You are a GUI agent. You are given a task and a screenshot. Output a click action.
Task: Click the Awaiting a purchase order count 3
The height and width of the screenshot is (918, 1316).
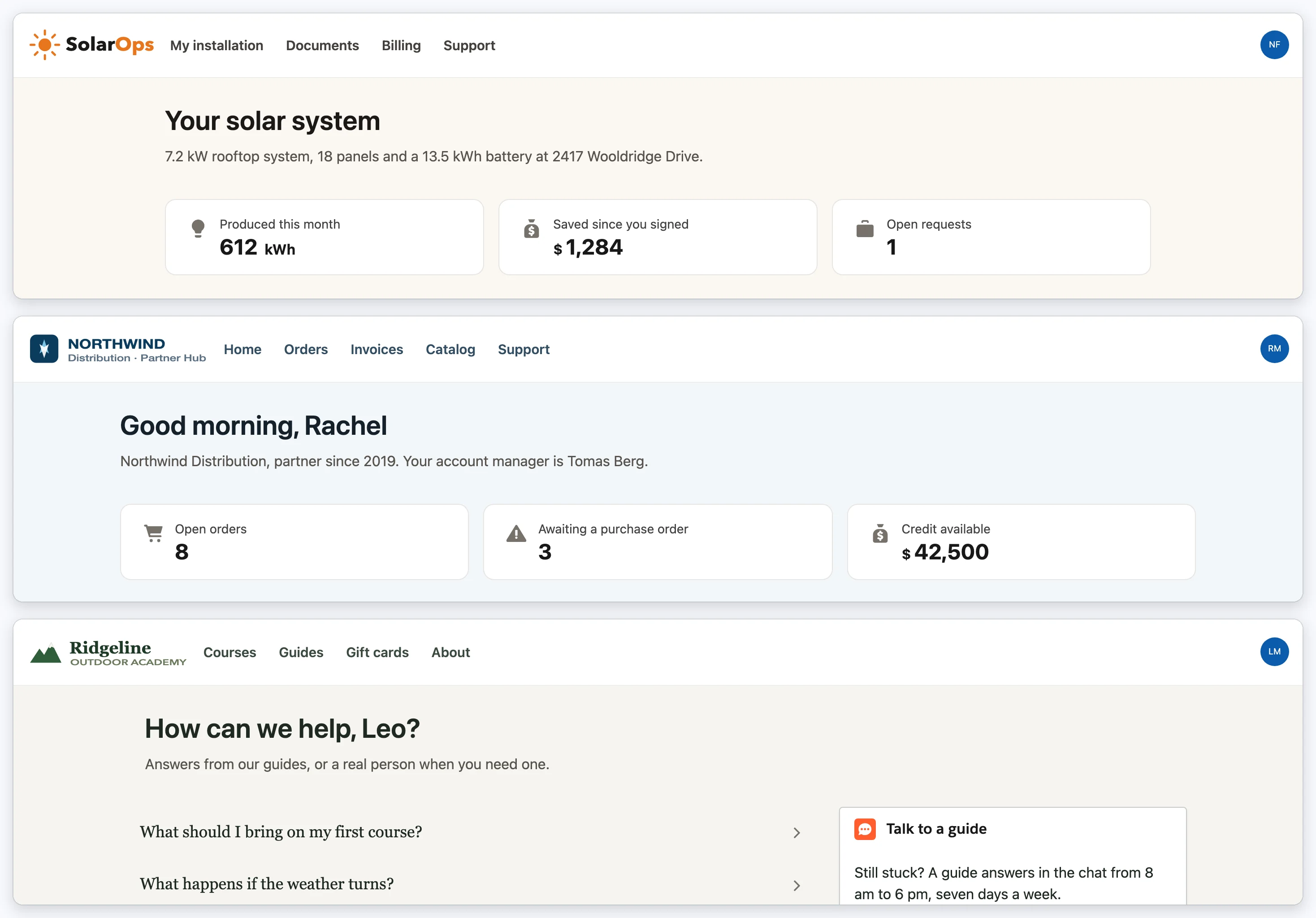pyautogui.click(x=545, y=552)
